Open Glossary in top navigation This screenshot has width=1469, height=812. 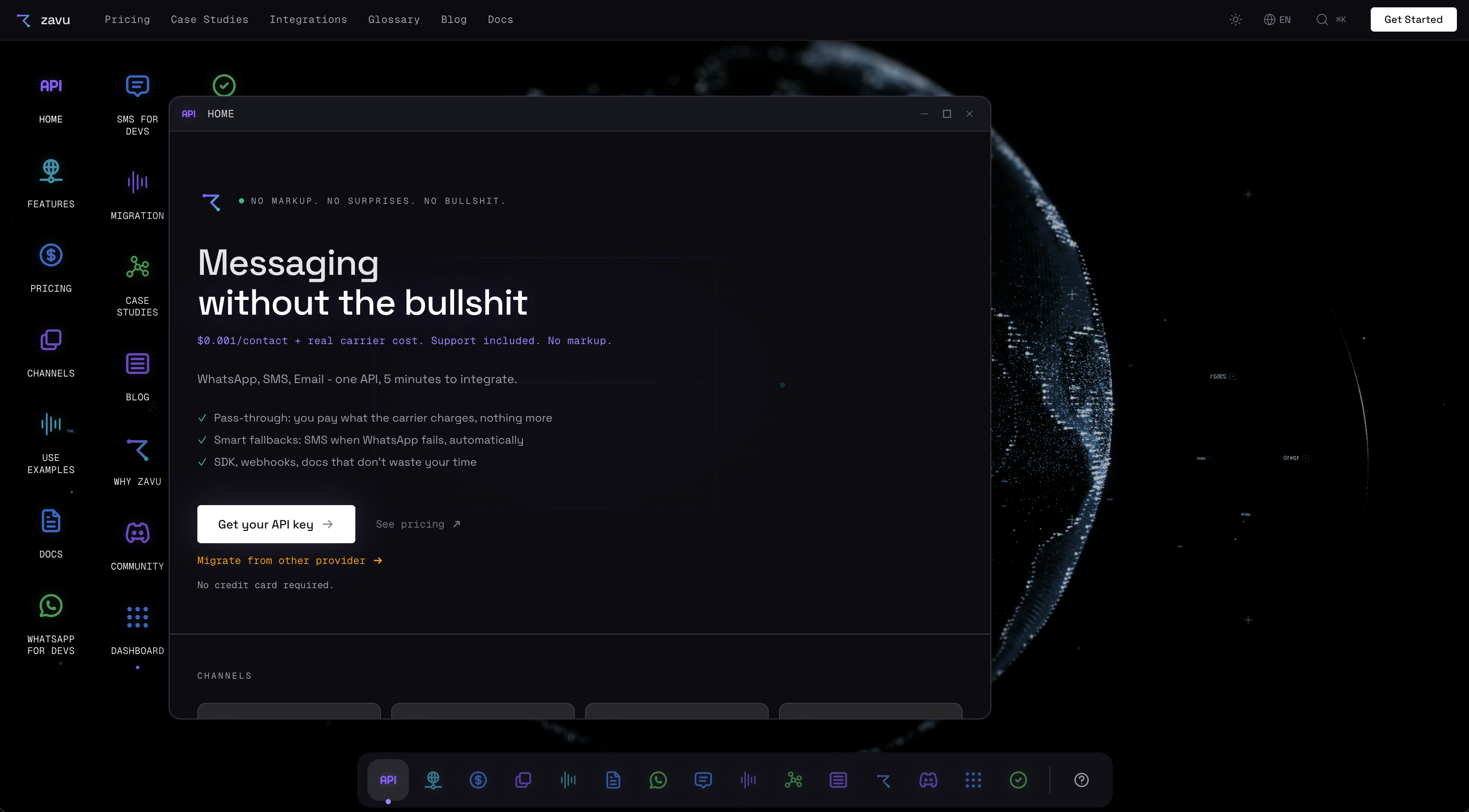pyautogui.click(x=393, y=19)
